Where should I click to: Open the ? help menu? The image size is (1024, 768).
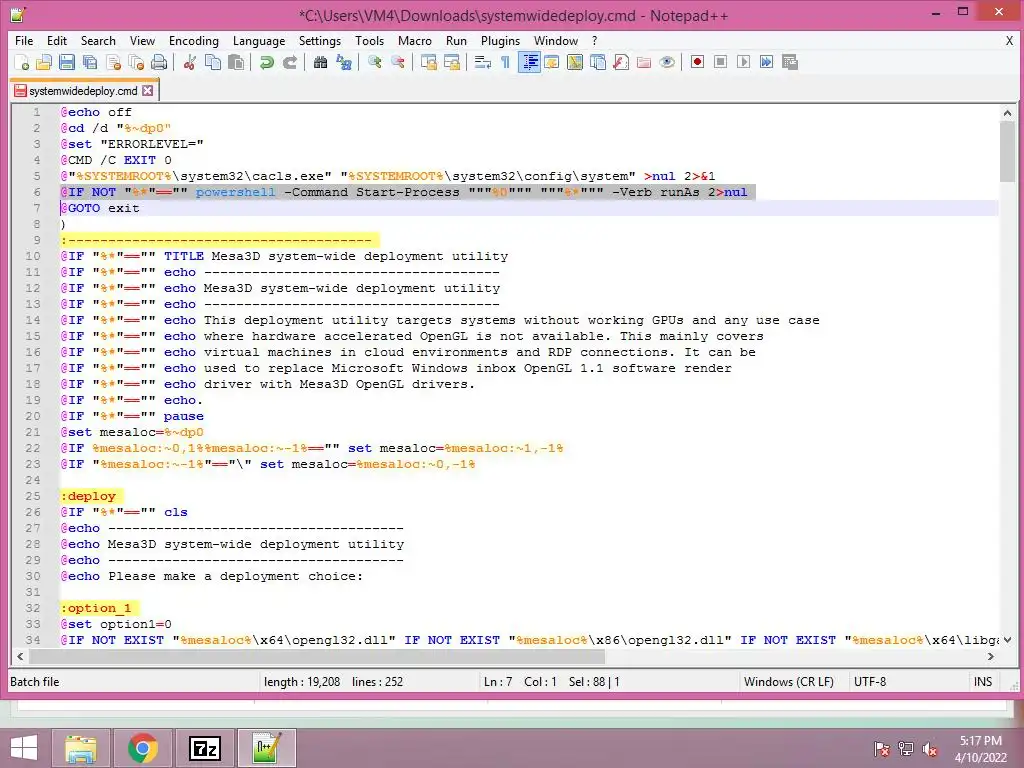click(x=594, y=40)
